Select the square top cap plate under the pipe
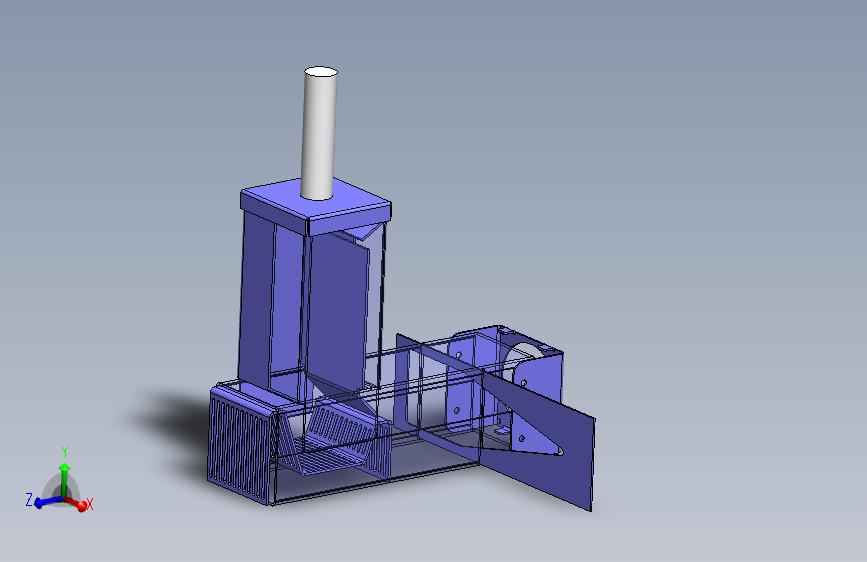 (x=316, y=206)
